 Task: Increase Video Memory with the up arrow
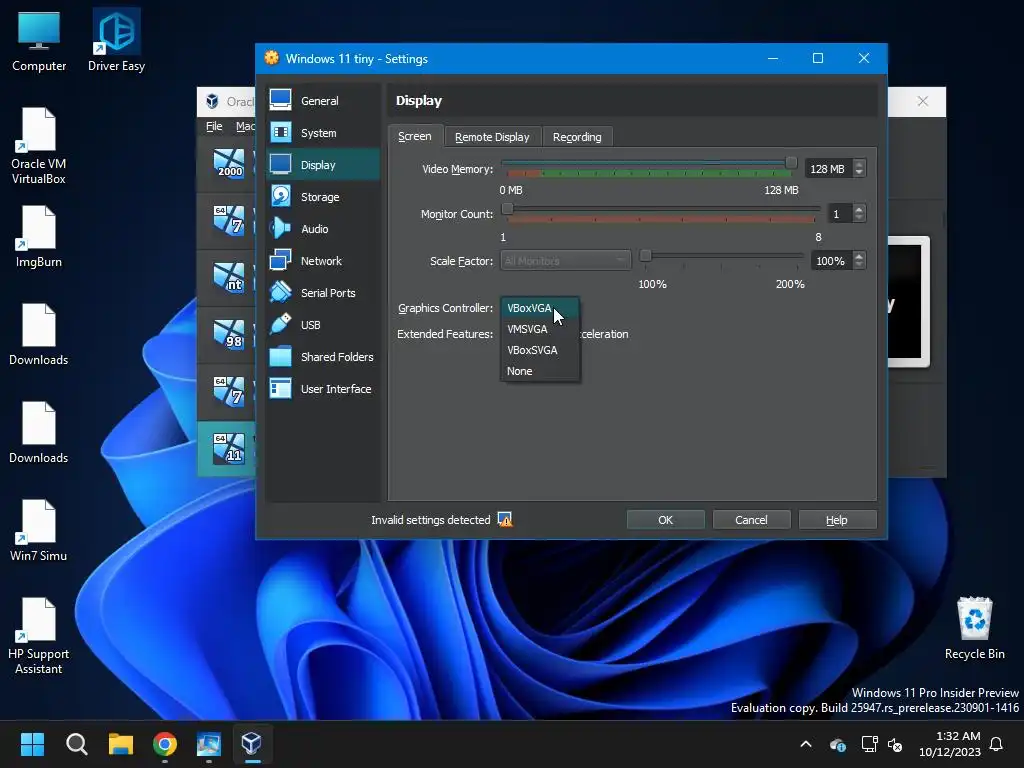(859, 165)
